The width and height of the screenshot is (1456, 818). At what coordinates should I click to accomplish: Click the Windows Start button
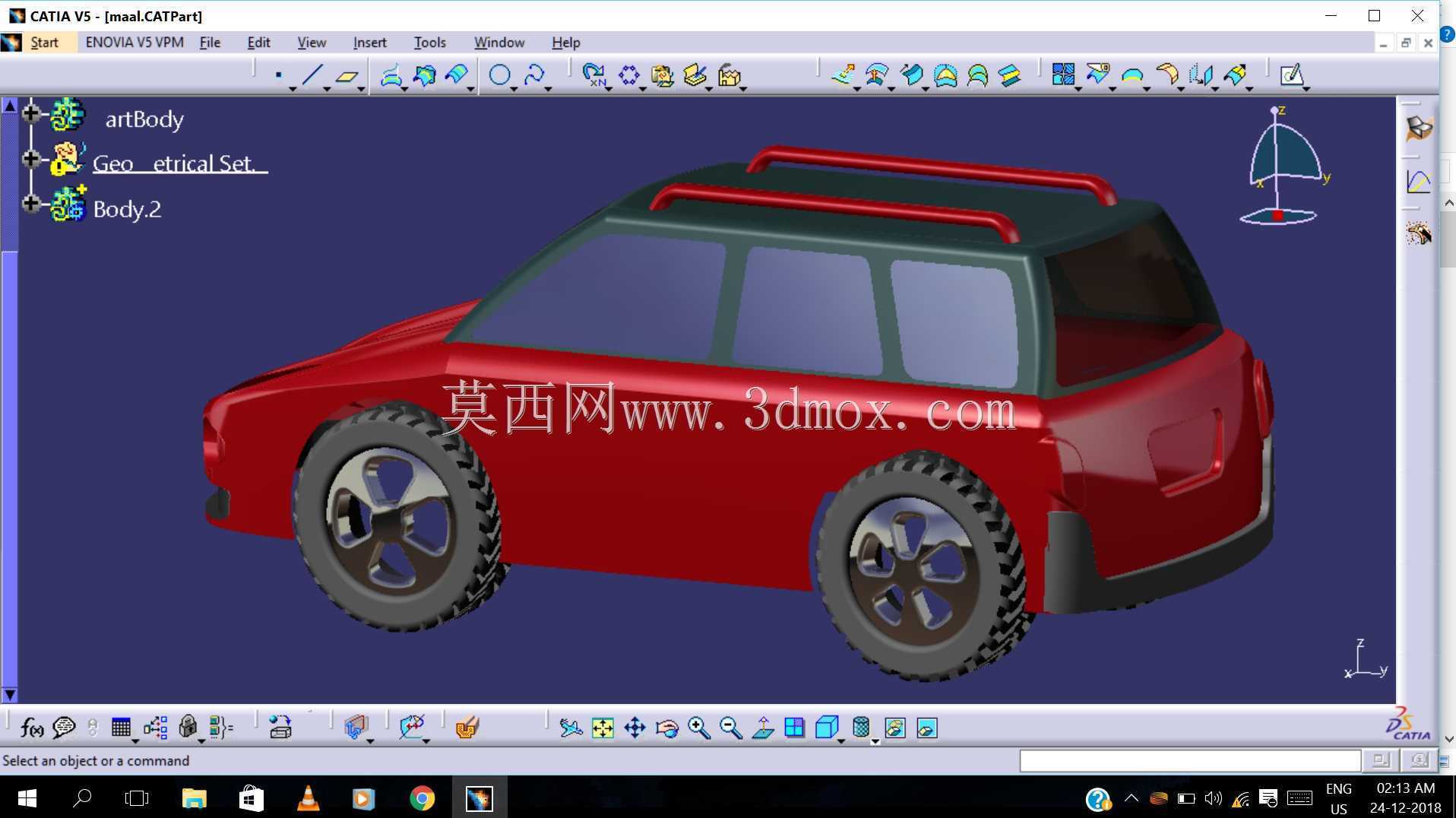pos(27,798)
